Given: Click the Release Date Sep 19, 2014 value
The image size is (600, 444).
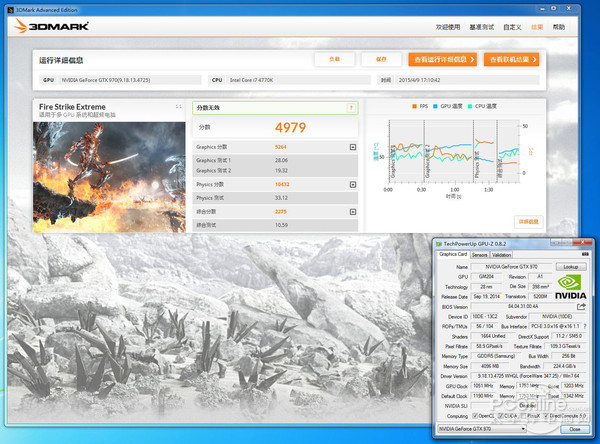Looking at the screenshot, I should coord(486,296).
